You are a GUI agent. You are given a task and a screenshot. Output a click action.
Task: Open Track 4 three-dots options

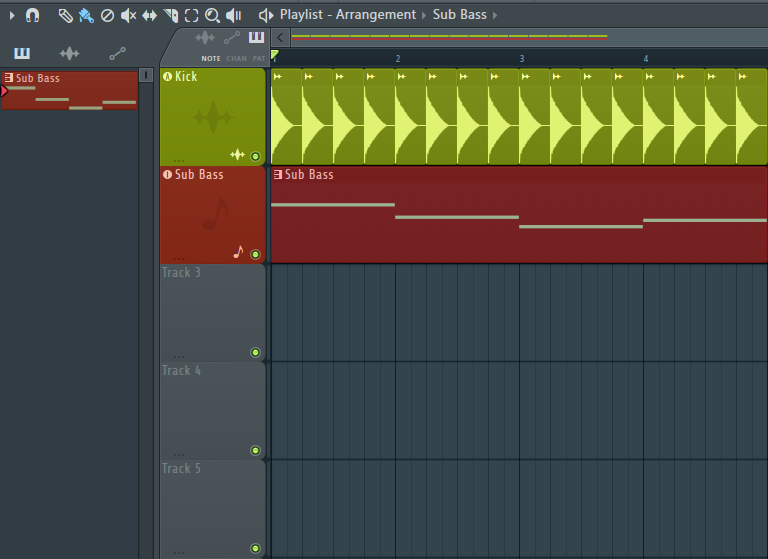click(179, 454)
